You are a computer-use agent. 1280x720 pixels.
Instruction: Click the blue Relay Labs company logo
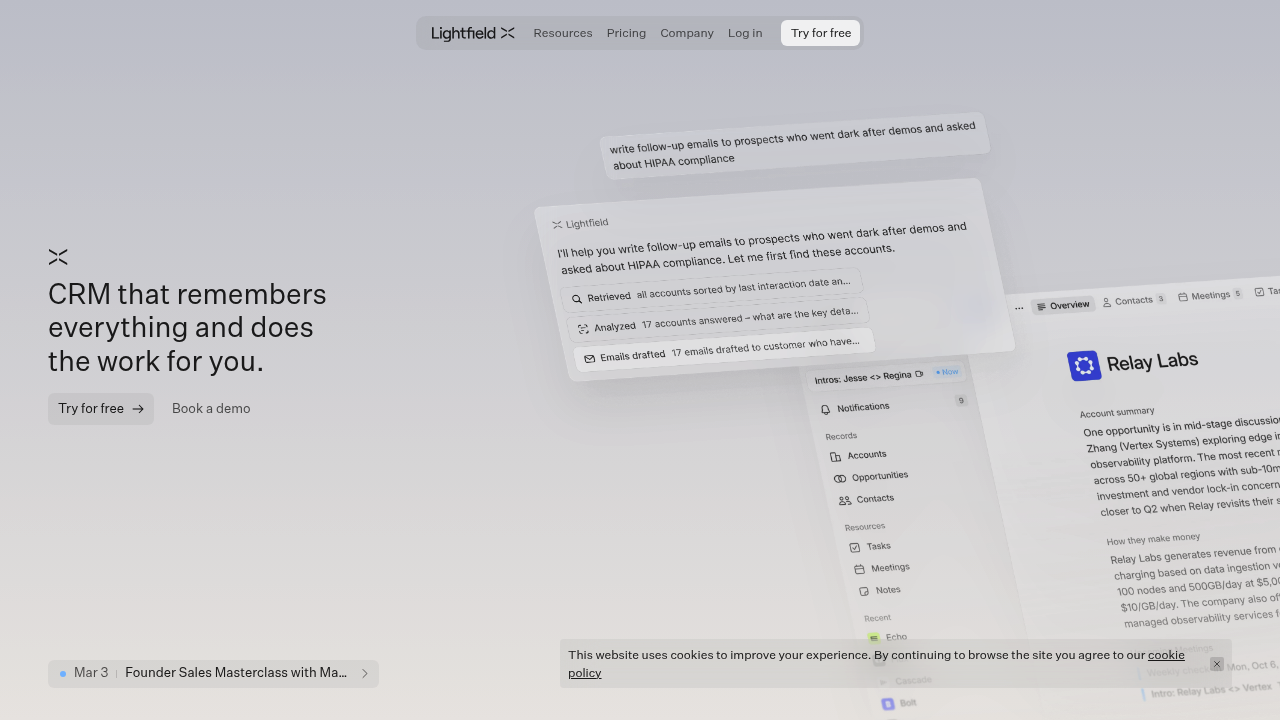point(1085,365)
